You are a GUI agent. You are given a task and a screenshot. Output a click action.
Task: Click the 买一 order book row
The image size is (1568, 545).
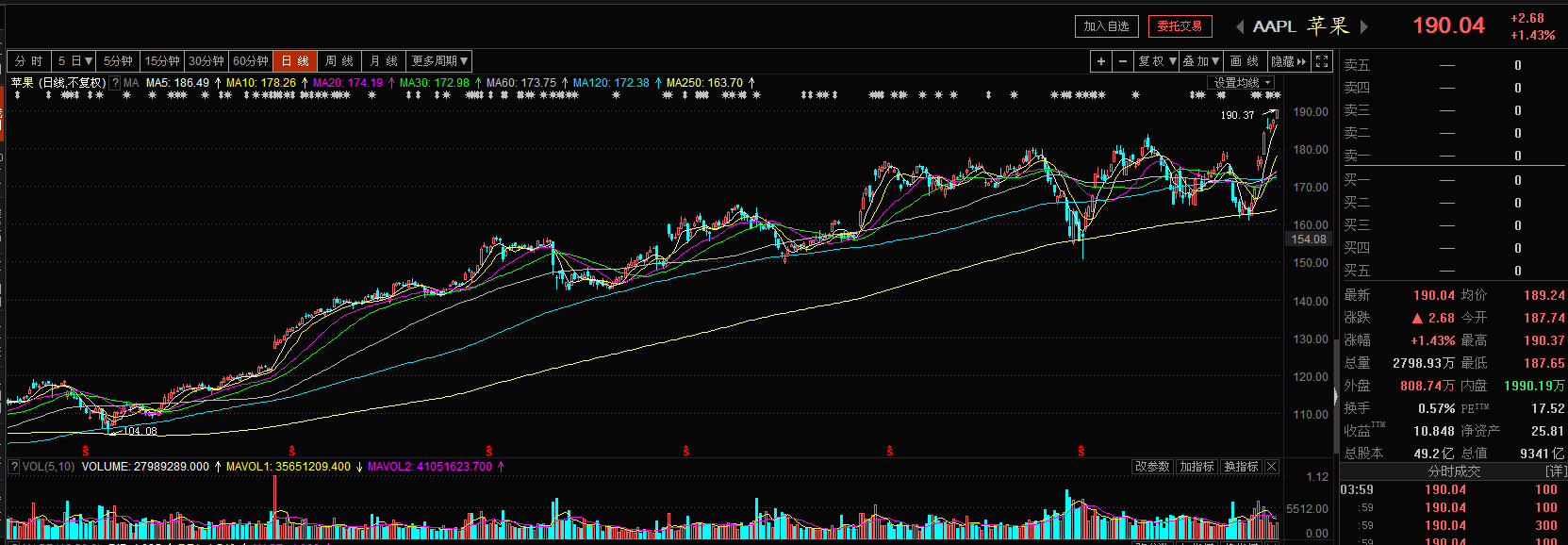1453,180
